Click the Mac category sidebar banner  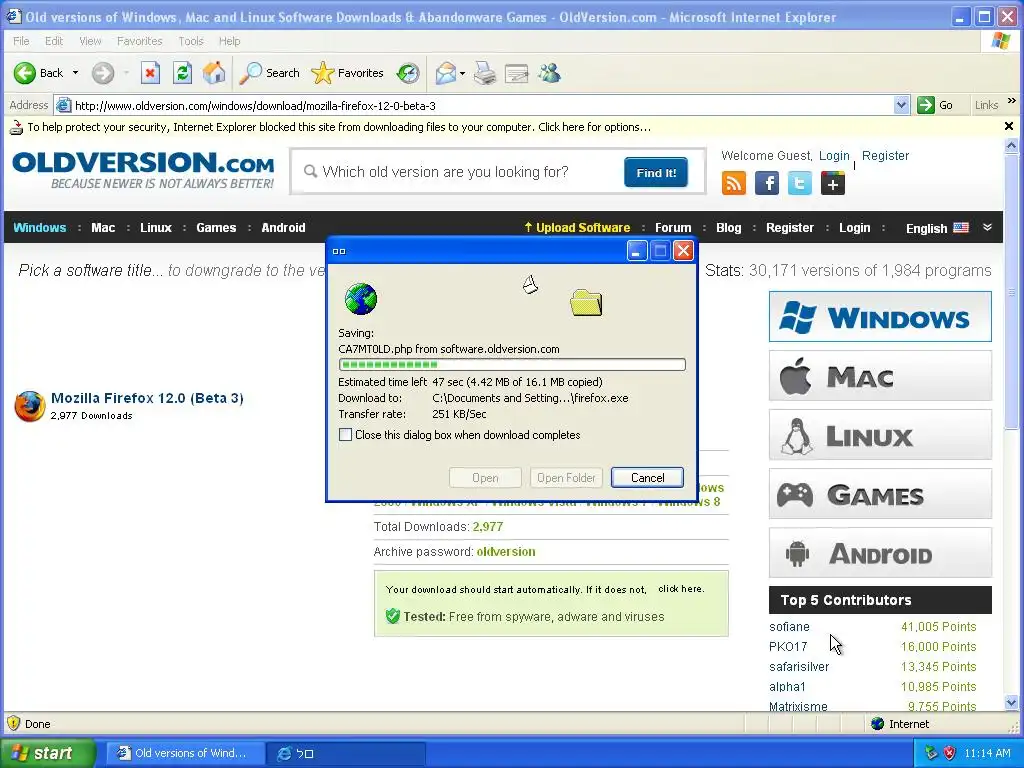pyautogui.click(x=880, y=376)
